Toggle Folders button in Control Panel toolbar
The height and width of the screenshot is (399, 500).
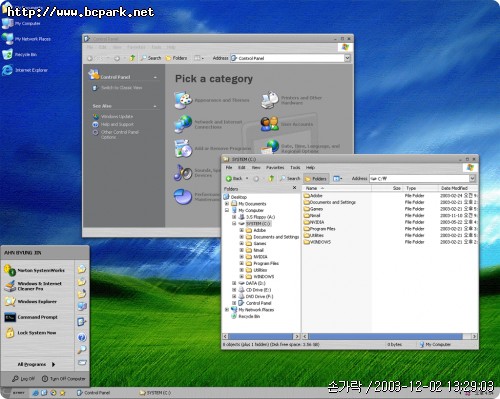[x=176, y=58]
